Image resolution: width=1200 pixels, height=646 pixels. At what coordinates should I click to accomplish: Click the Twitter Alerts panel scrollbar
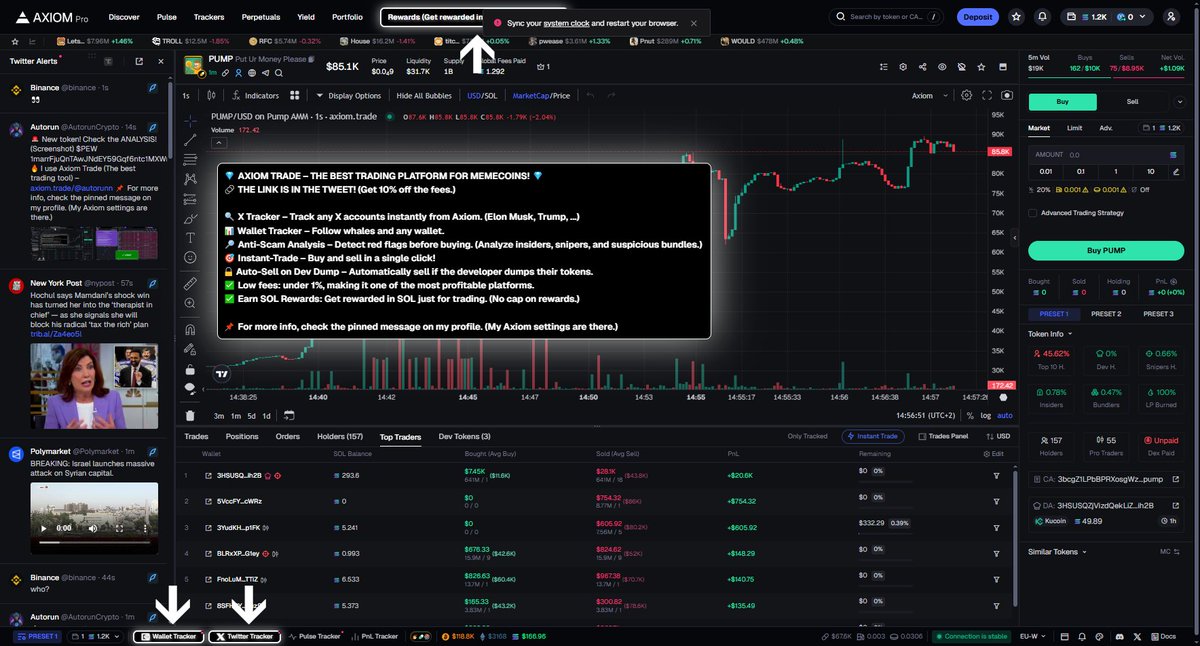(171, 120)
